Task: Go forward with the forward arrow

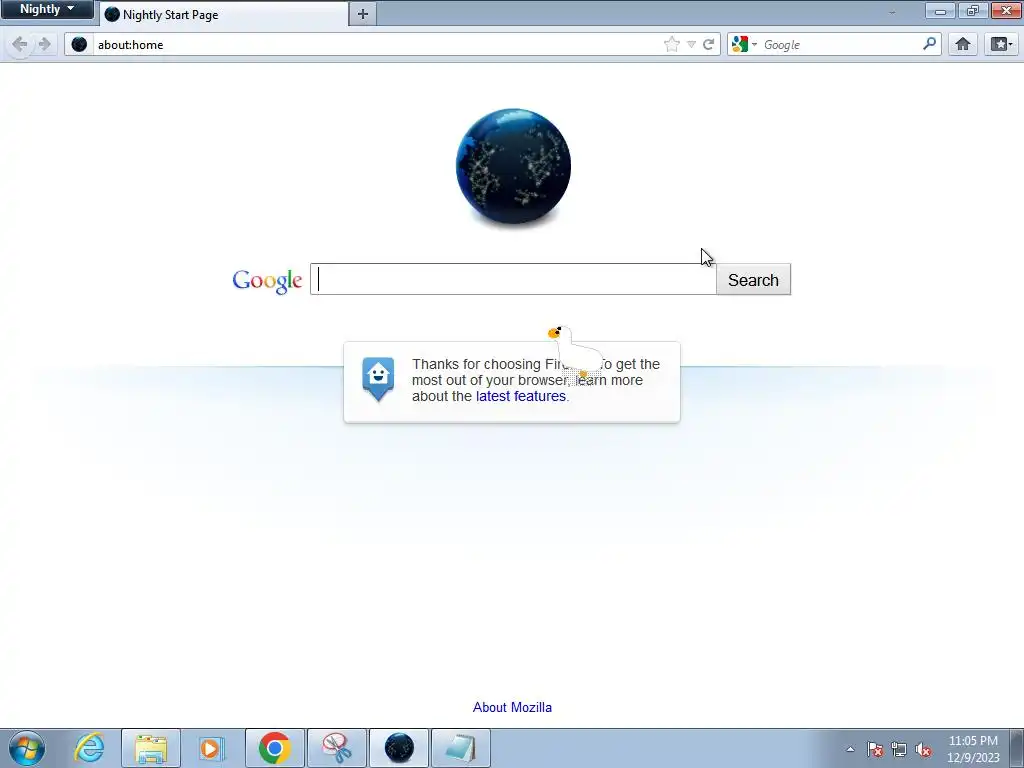Action: click(44, 44)
